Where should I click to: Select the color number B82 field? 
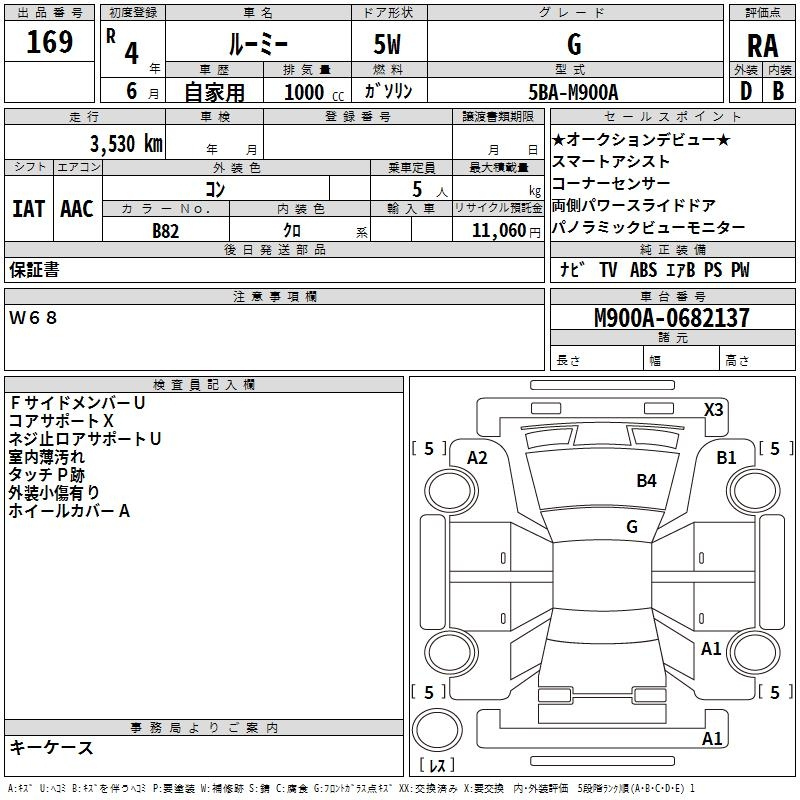point(166,230)
